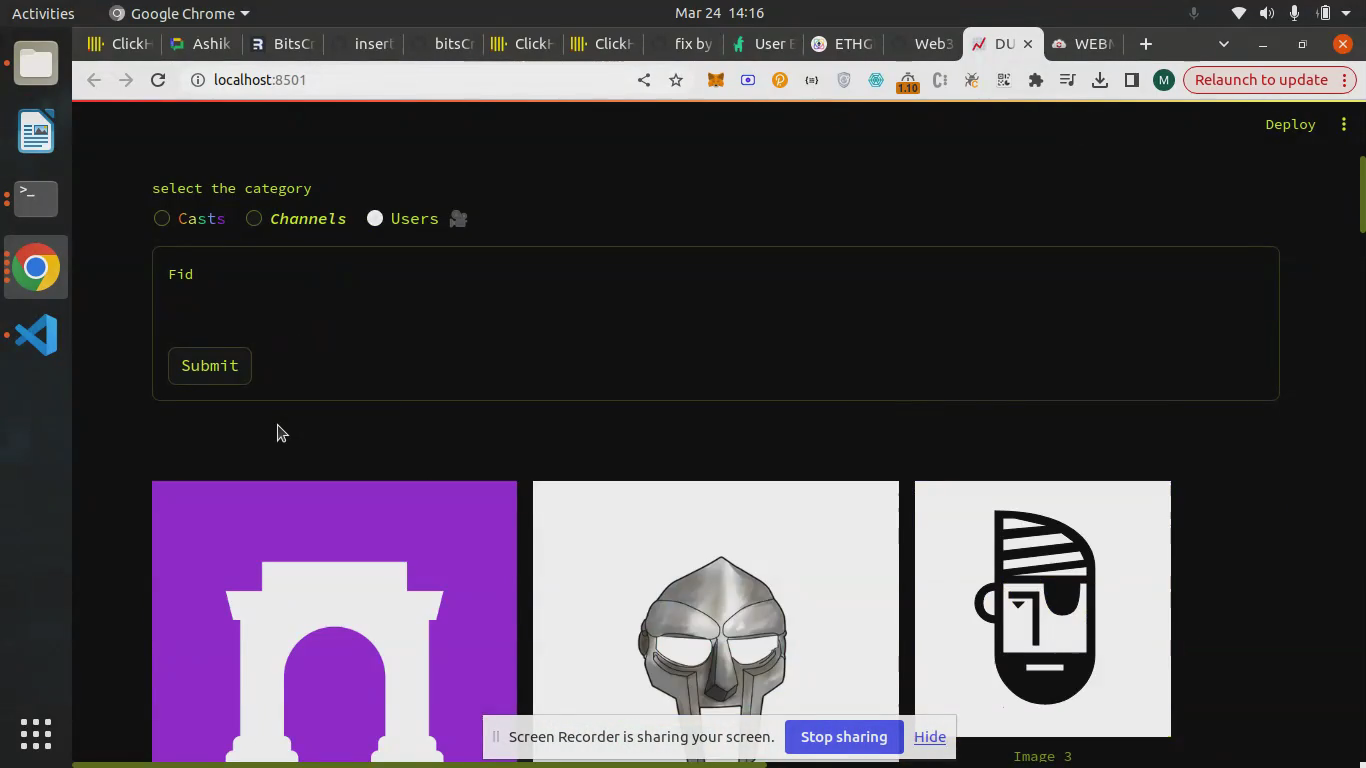
Task: Click the page vertical scrollbar
Action: pos(1361,195)
